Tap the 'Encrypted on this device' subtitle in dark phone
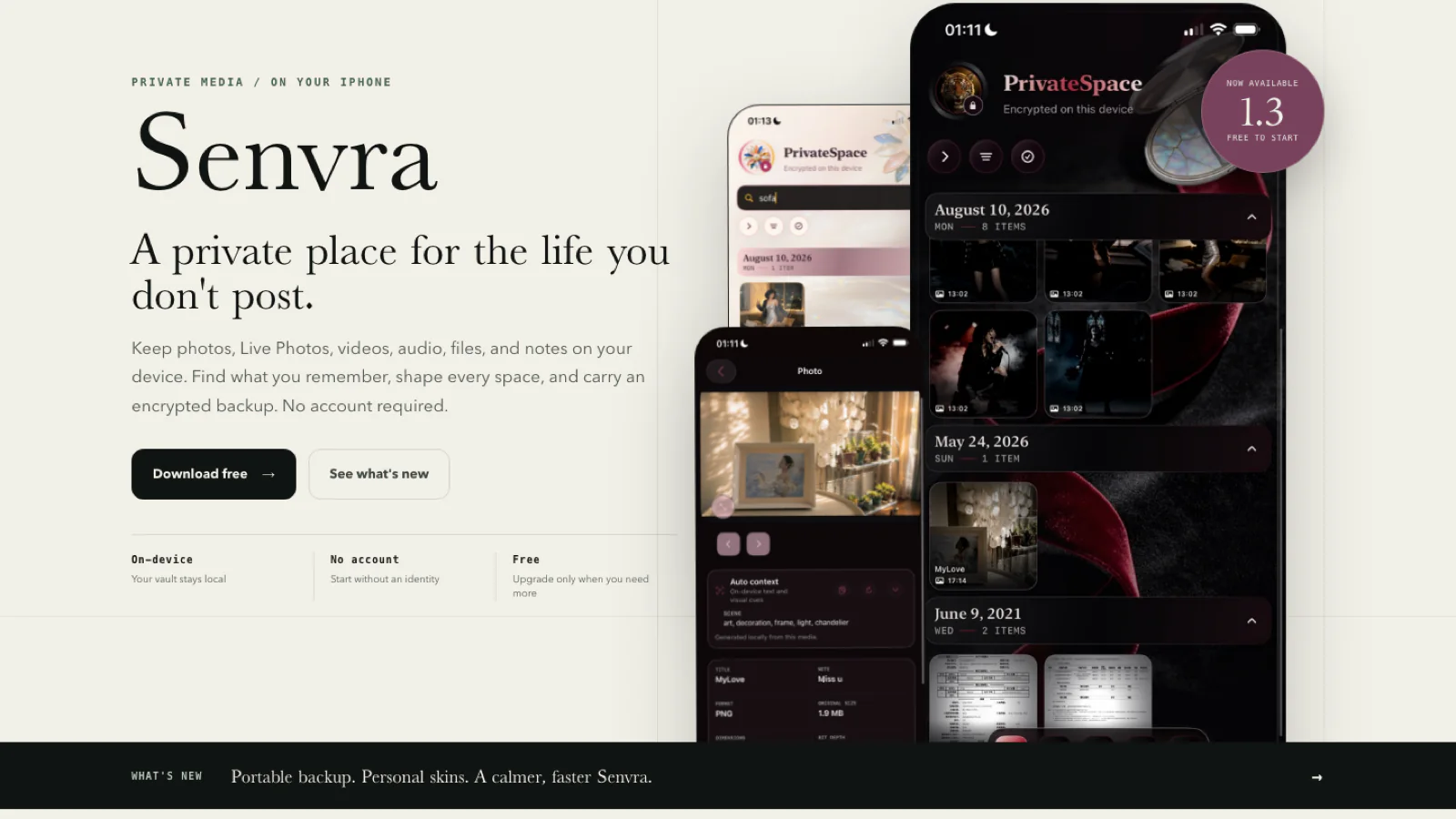 point(1068,109)
